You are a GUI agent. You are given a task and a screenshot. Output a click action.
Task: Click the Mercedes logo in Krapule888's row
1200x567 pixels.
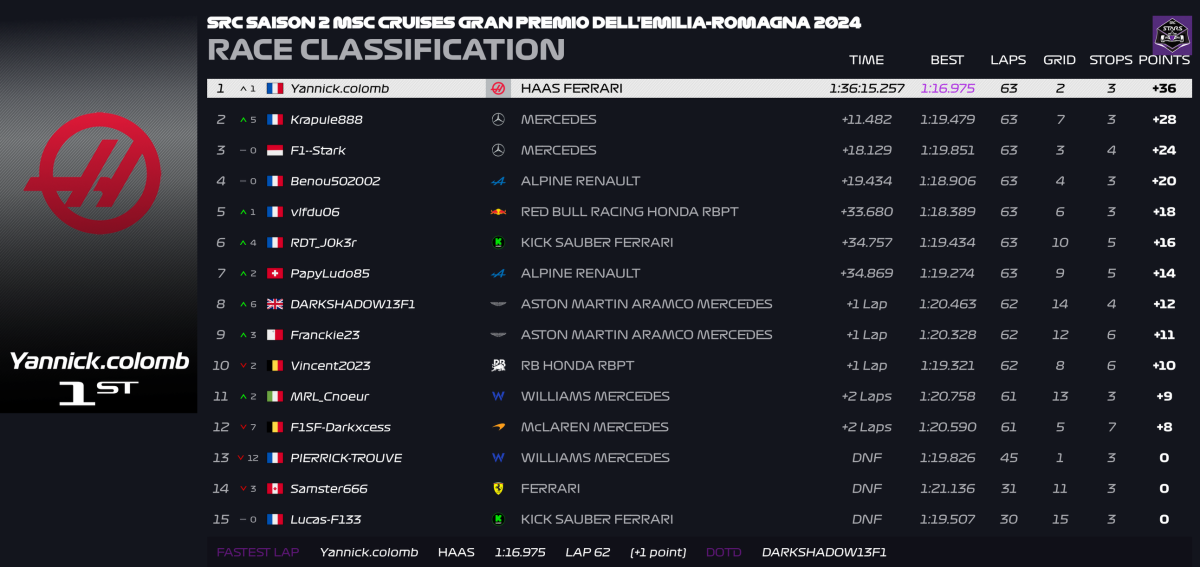pyautogui.click(x=498, y=119)
